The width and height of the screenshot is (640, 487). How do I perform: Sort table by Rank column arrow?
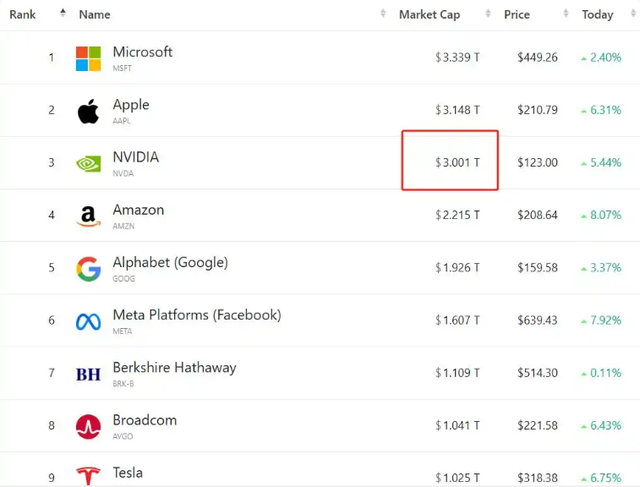pyautogui.click(x=62, y=13)
